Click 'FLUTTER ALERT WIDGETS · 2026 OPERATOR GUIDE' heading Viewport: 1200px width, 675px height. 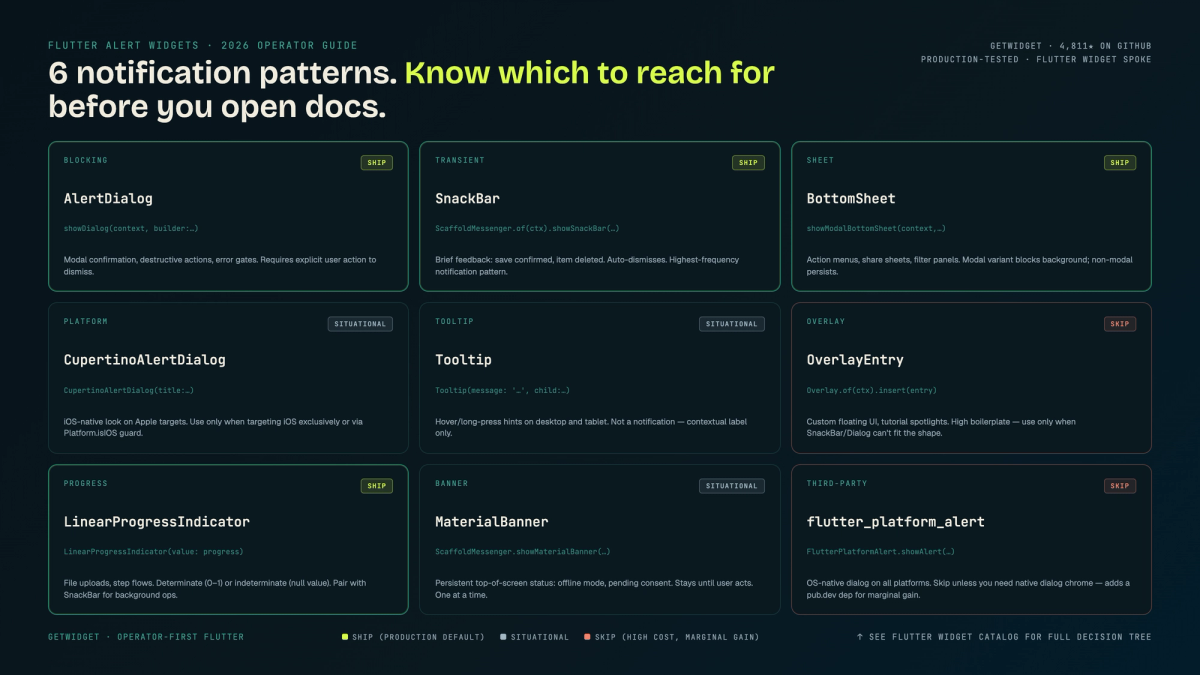203,46
